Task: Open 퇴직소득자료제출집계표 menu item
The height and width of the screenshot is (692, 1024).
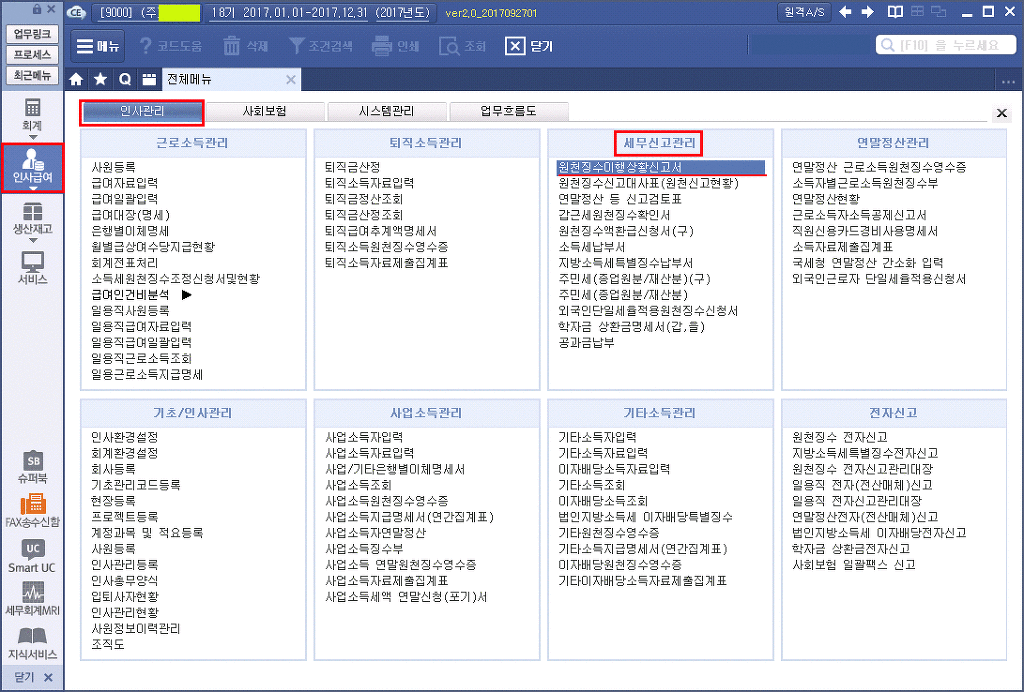Action: point(387,263)
